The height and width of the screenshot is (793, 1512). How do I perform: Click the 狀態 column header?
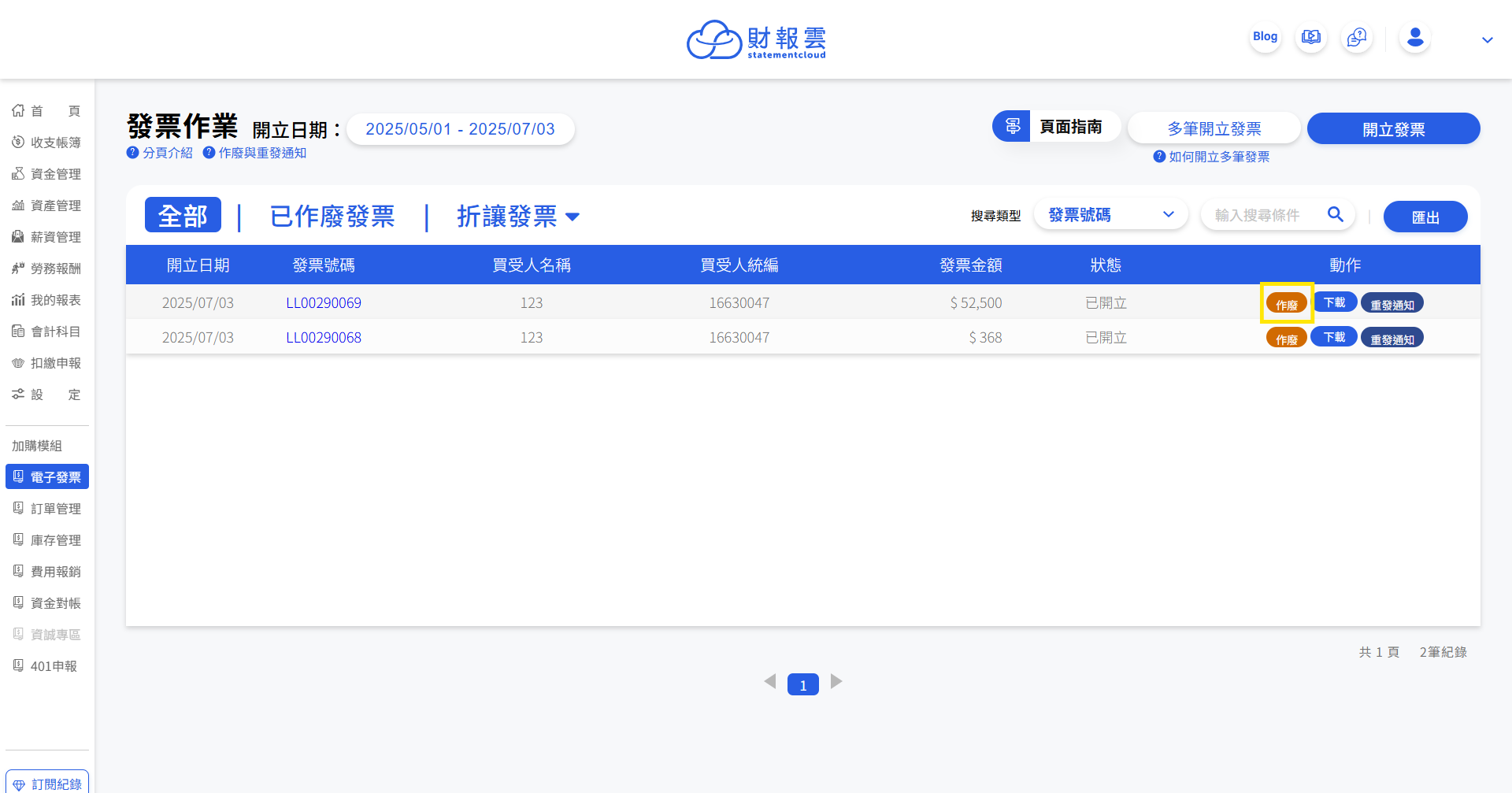1106,265
